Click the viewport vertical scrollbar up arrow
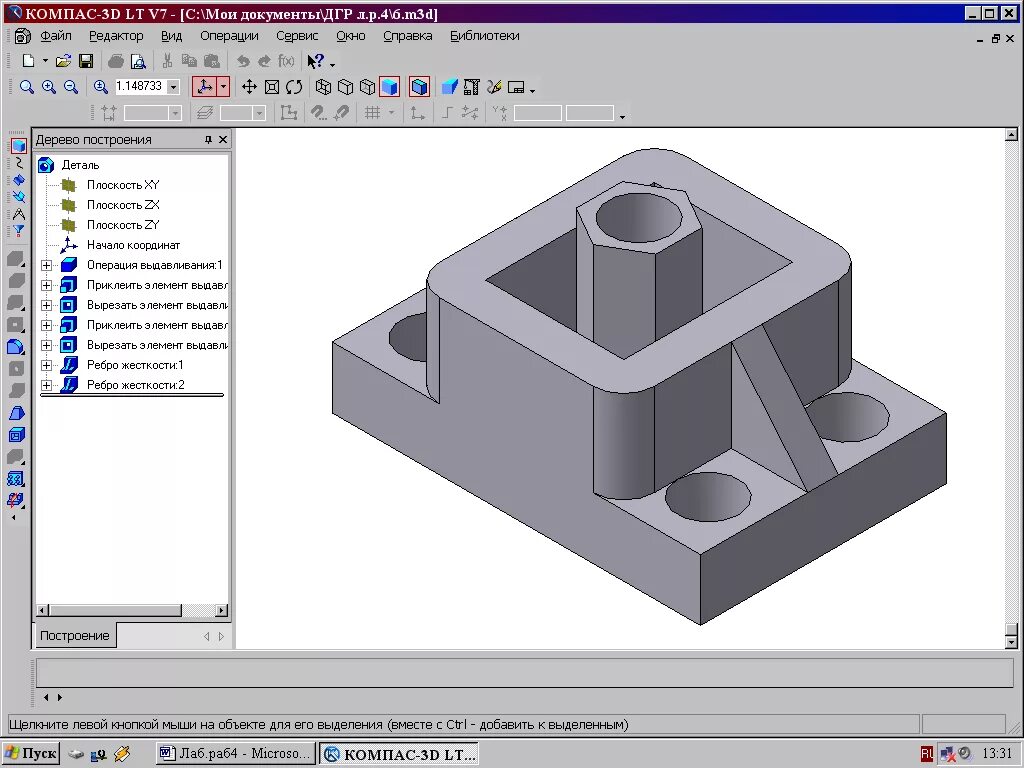Viewport: 1024px width, 768px height. point(1011,135)
